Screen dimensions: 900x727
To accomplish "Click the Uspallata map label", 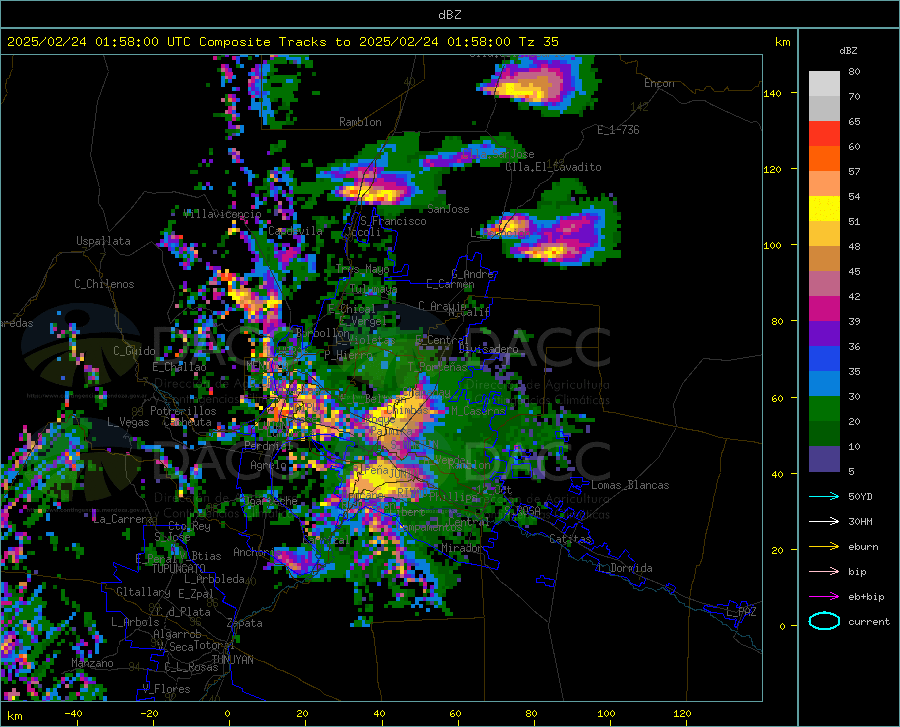I will click(x=103, y=241).
